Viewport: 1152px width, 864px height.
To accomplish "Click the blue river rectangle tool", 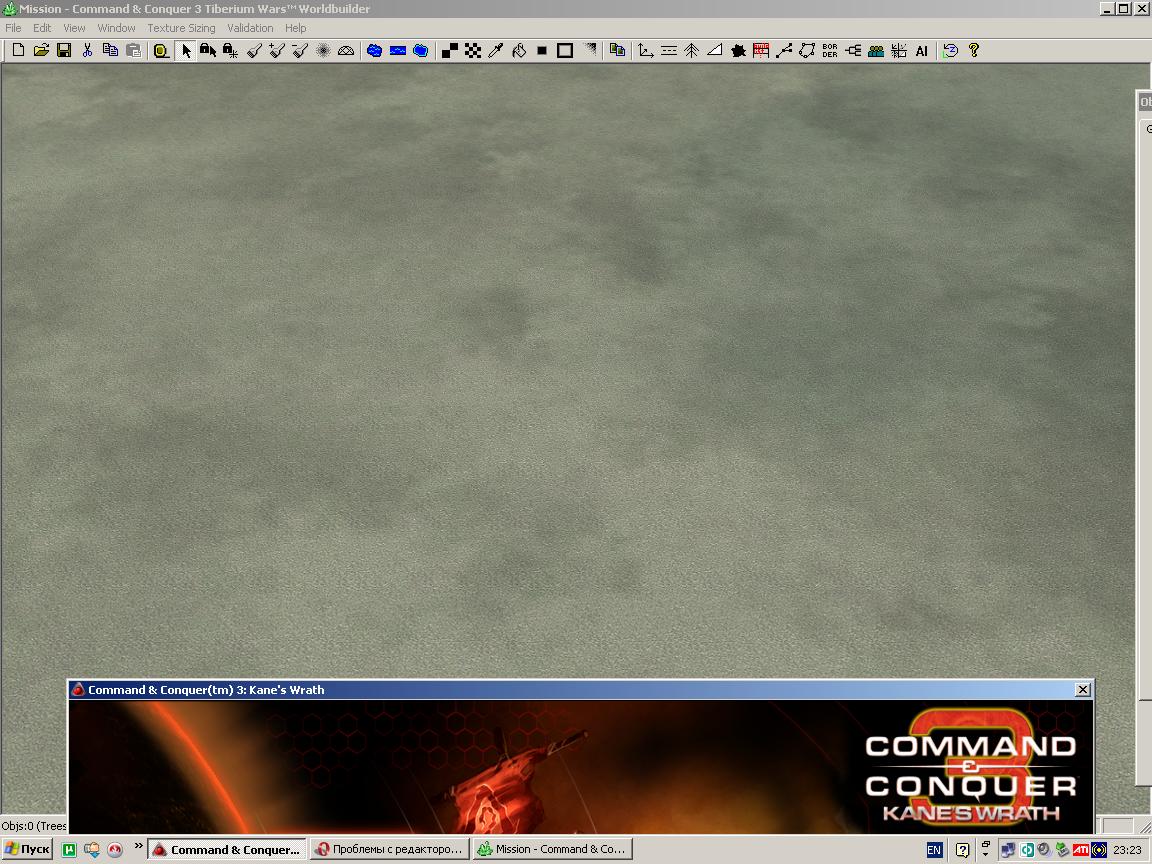I will (x=397, y=50).
